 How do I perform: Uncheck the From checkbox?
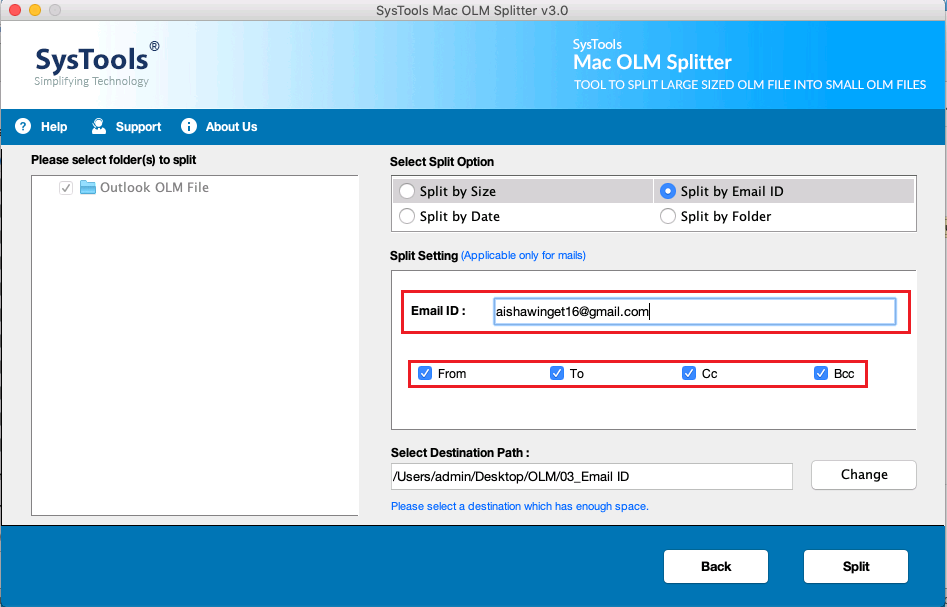(425, 373)
